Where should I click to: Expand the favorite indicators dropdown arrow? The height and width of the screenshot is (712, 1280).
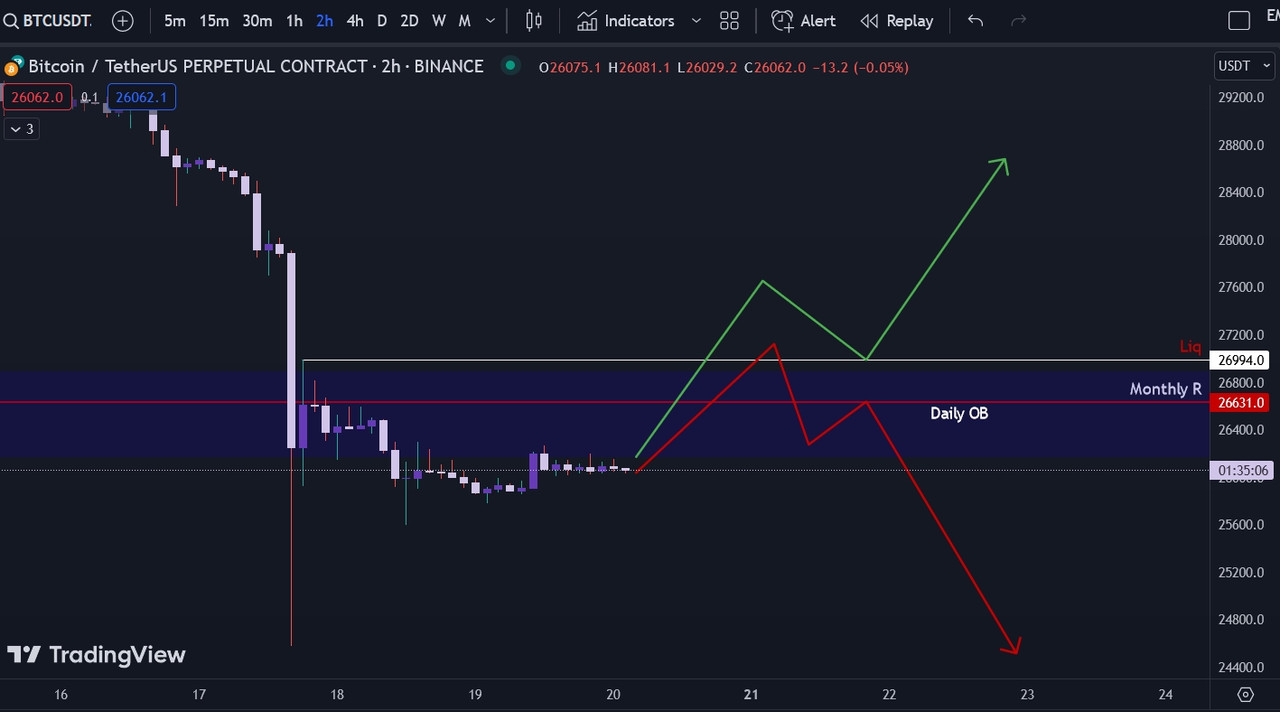pos(697,20)
